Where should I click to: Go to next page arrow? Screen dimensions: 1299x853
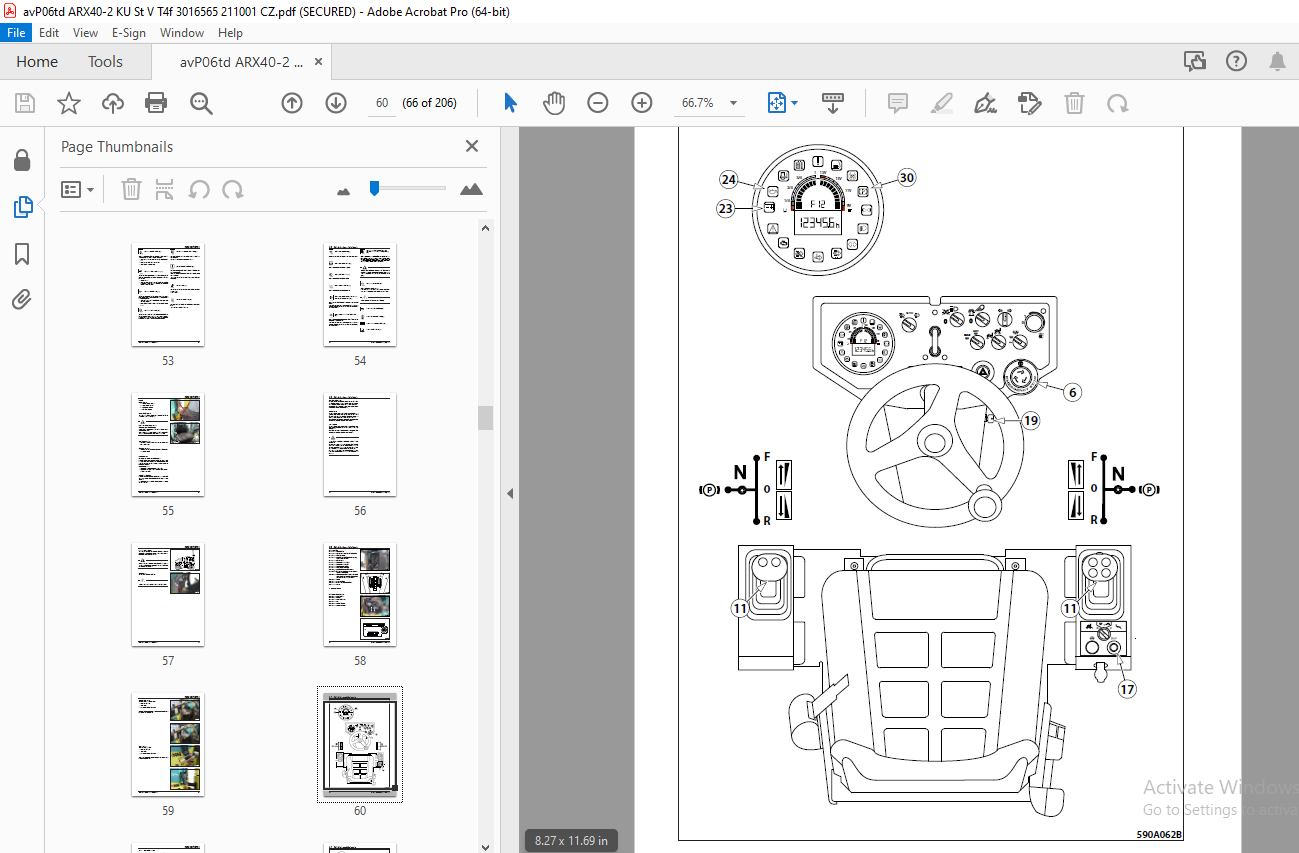pyautogui.click(x=336, y=103)
